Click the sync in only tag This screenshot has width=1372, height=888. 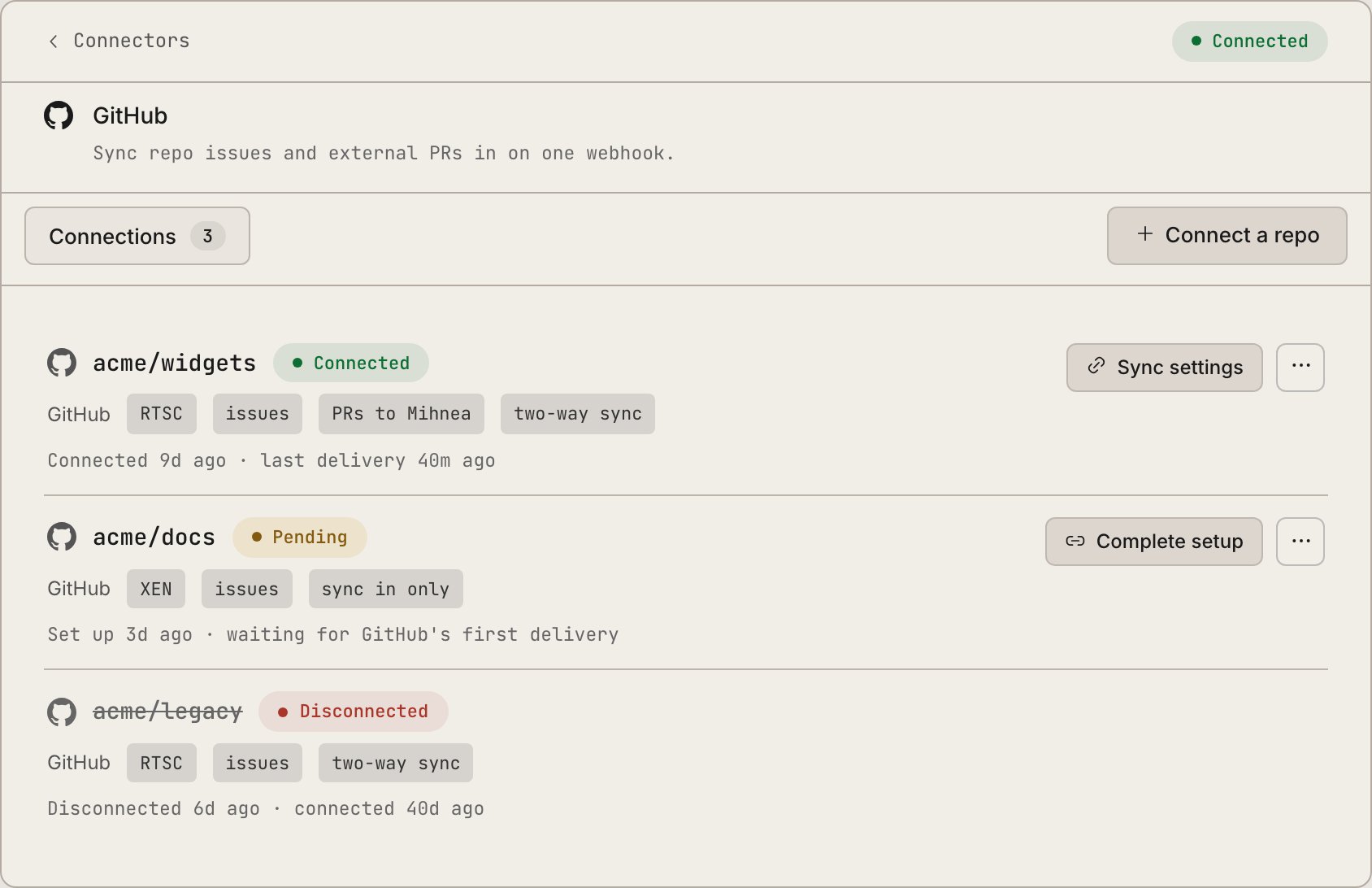[x=386, y=589]
